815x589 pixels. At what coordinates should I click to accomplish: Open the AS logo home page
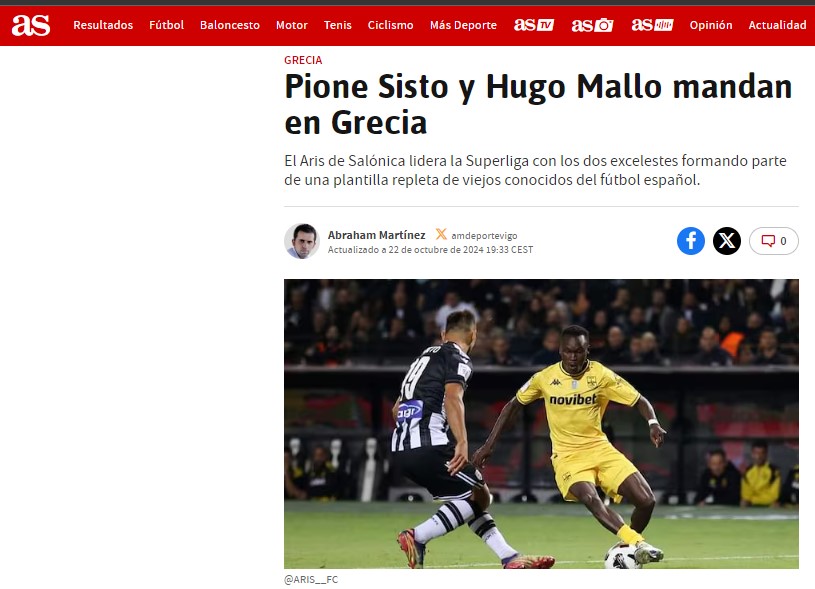pyautogui.click(x=31, y=25)
